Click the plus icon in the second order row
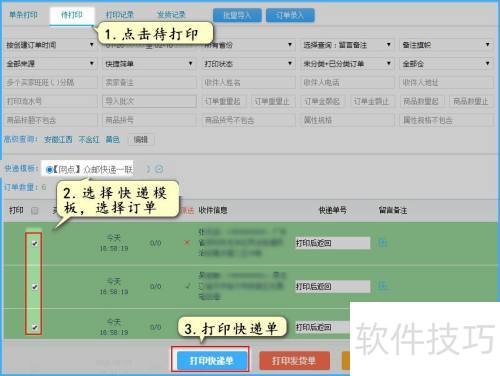This screenshot has height=376, width=500. [x=383, y=286]
